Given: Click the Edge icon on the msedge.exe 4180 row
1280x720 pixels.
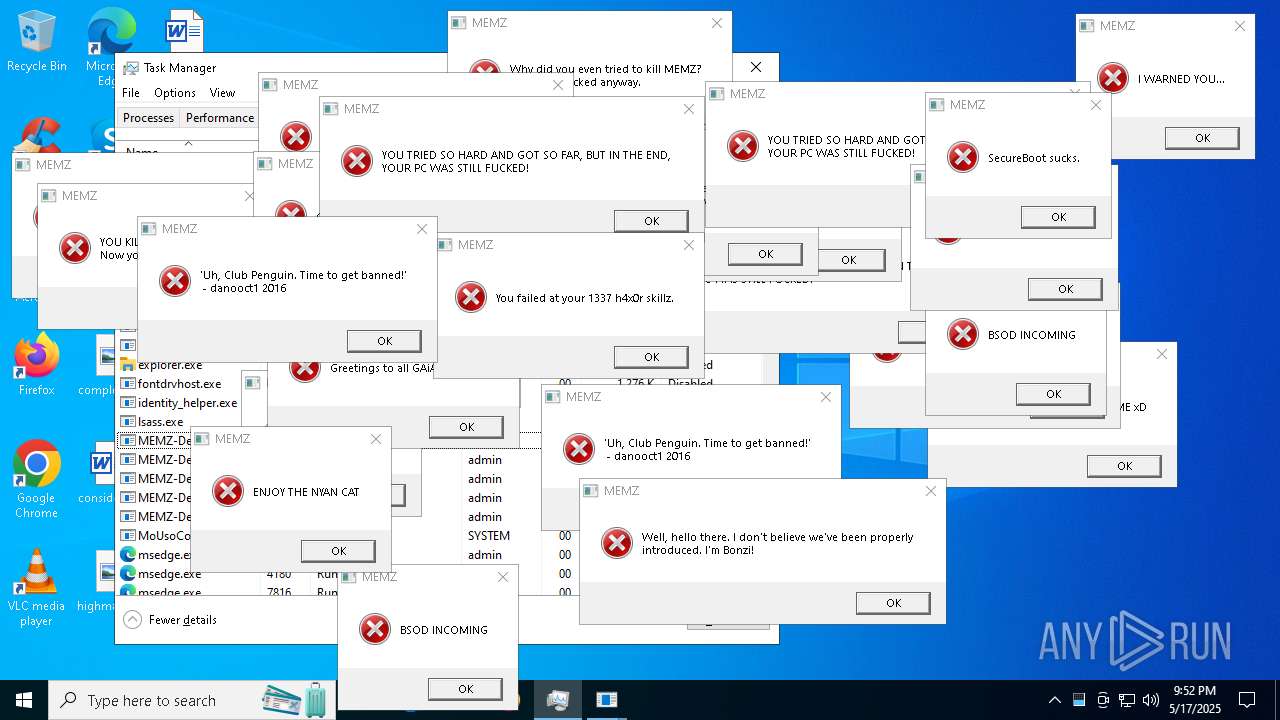Looking at the screenshot, I should (128, 574).
